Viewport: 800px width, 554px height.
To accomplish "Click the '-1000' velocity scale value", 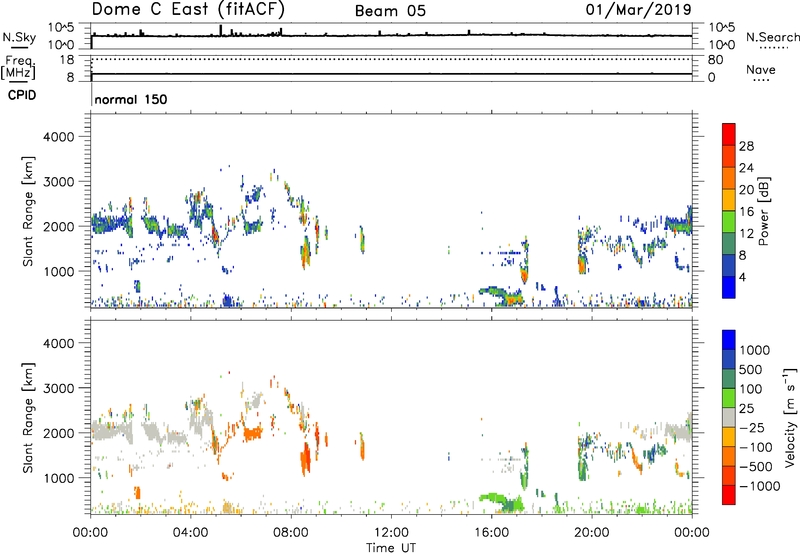I will pyautogui.click(x=759, y=486).
